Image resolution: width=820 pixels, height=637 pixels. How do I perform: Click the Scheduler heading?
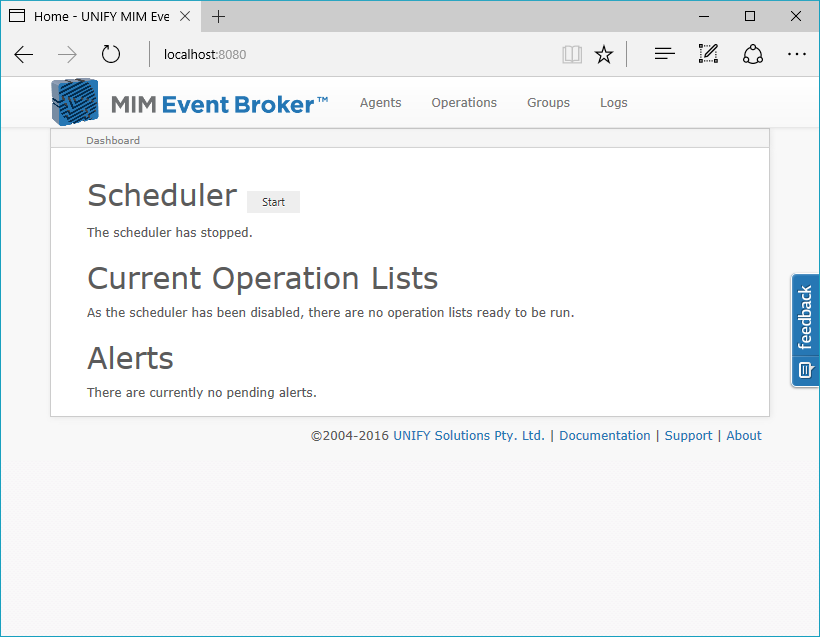click(162, 195)
